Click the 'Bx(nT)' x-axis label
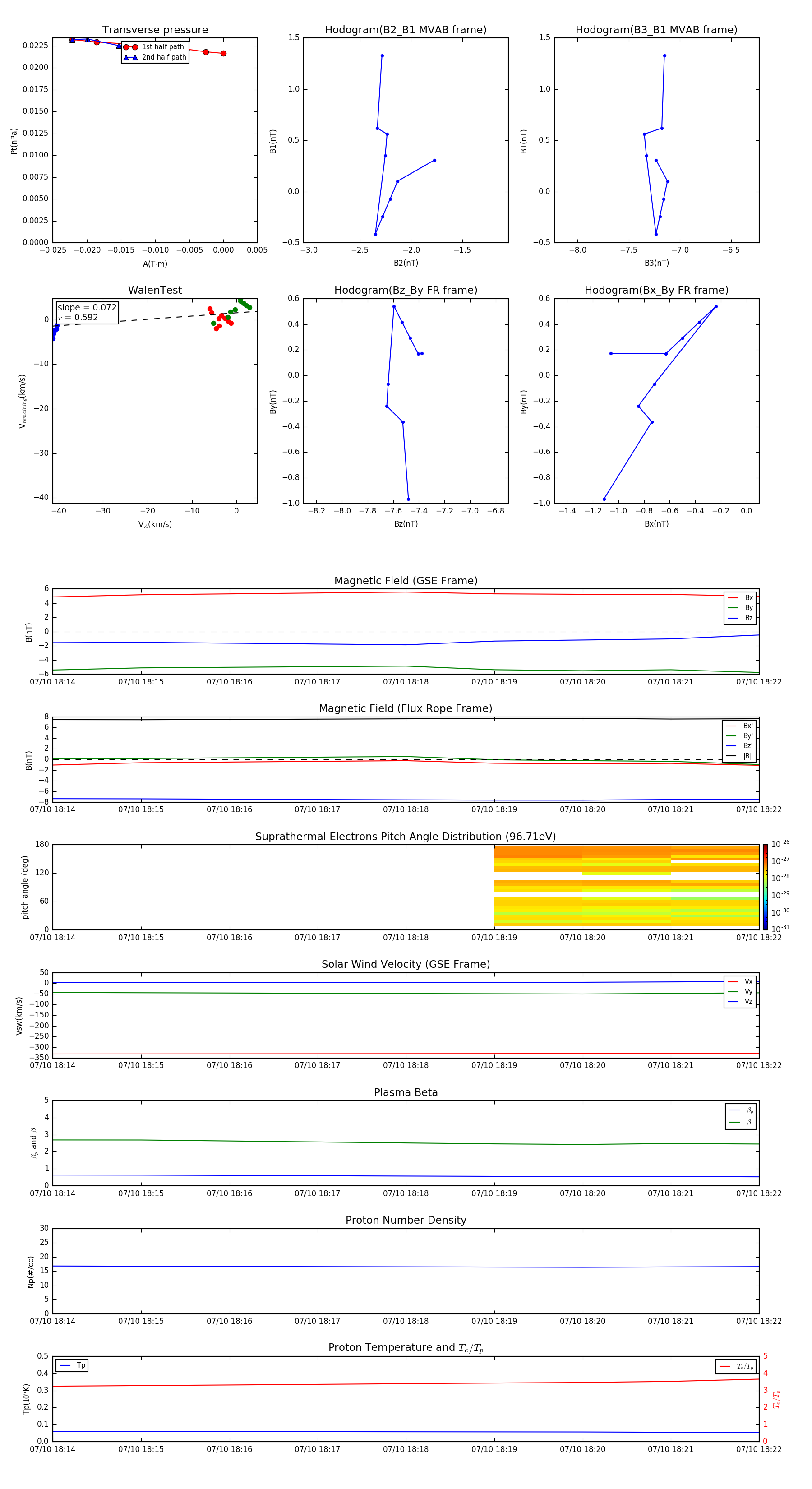The image size is (812, 1489). pyautogui.click(x=656, y=524)
